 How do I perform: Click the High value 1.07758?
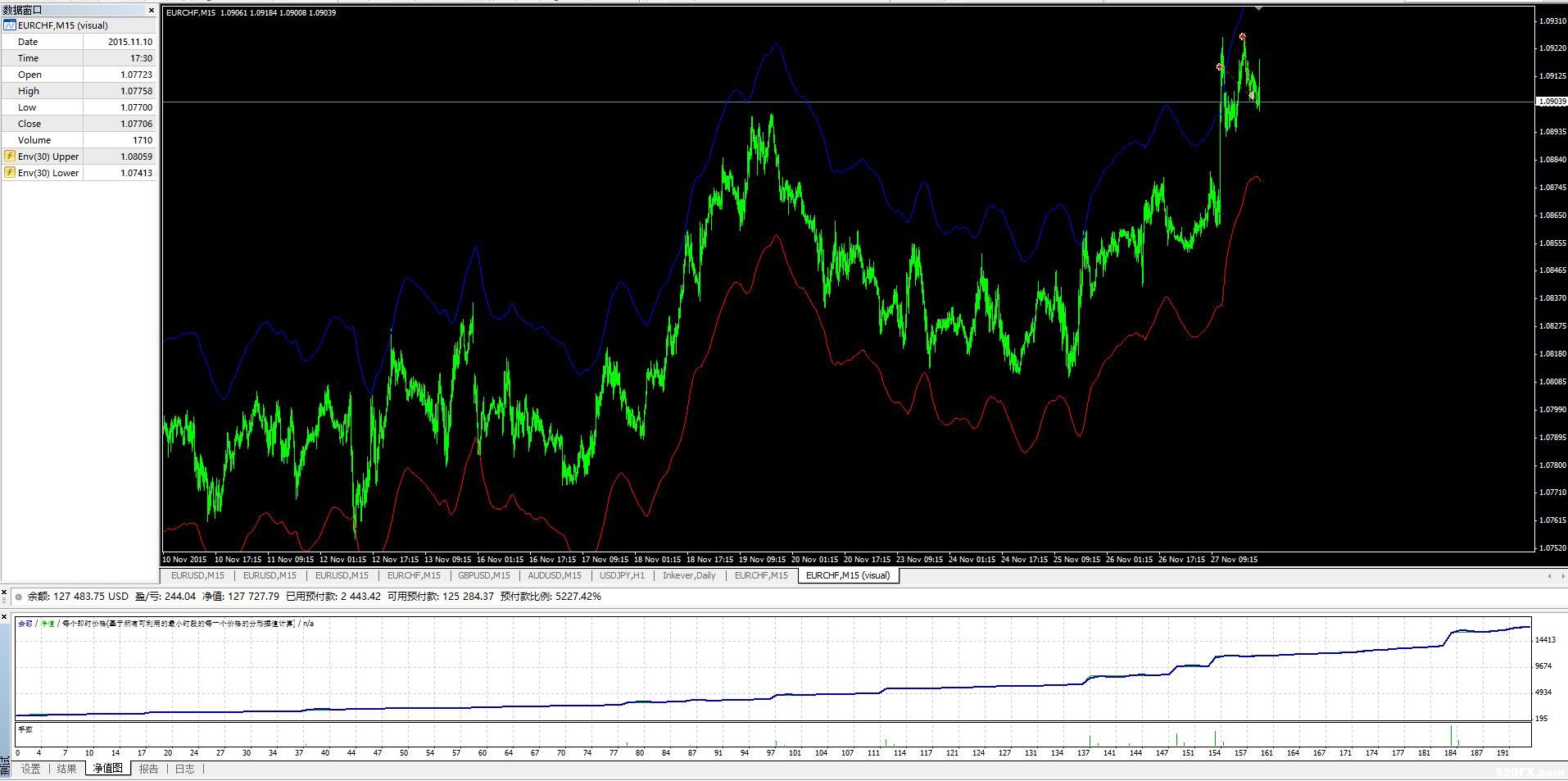pos(136,91)
